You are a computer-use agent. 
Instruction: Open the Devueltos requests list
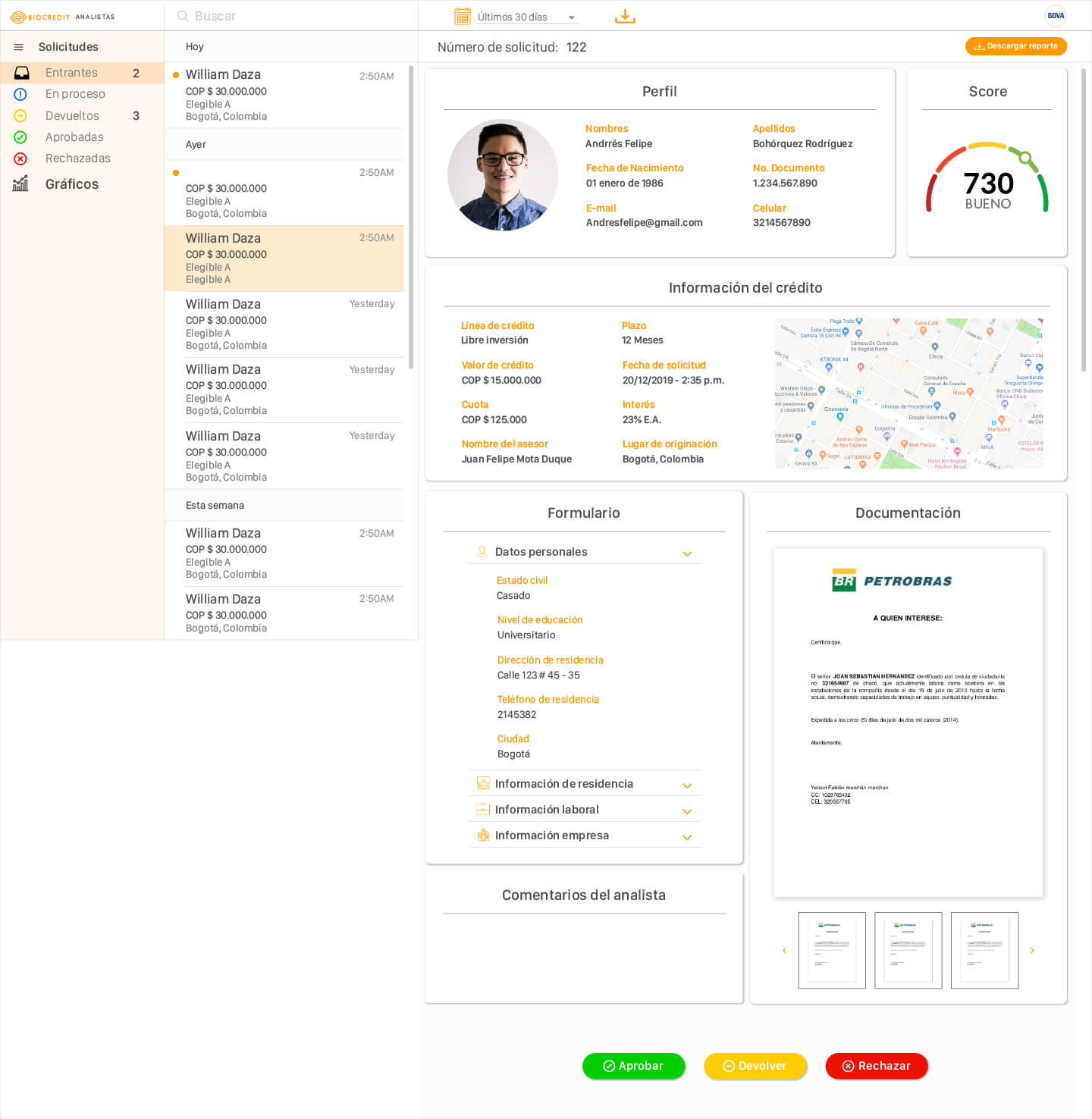(72, 116)
